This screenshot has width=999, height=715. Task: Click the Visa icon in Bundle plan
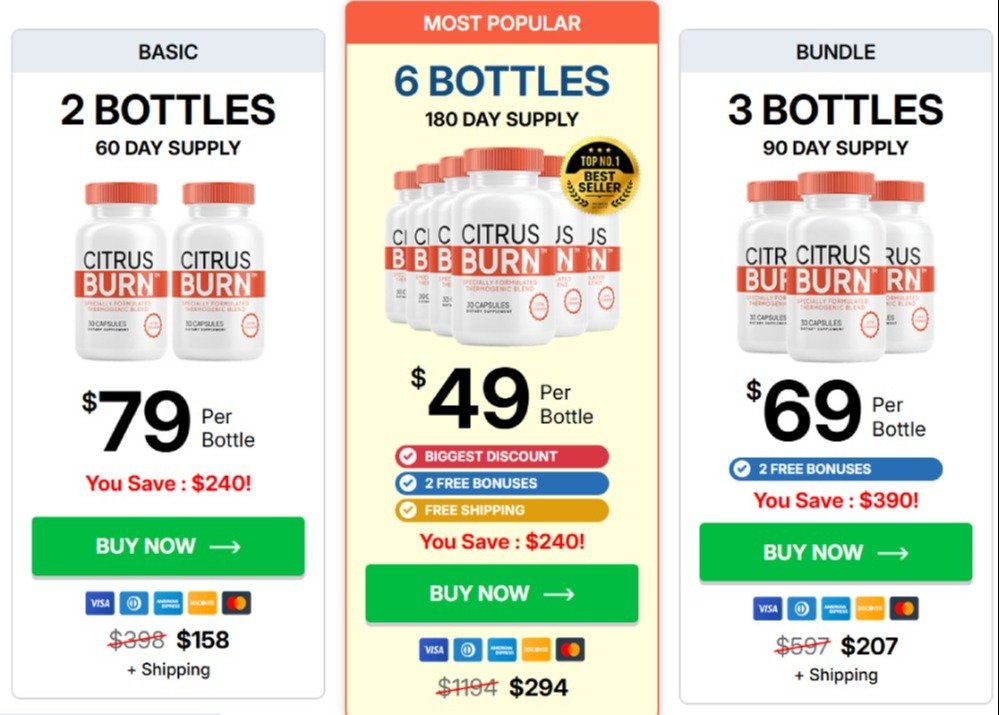point(767,608)
